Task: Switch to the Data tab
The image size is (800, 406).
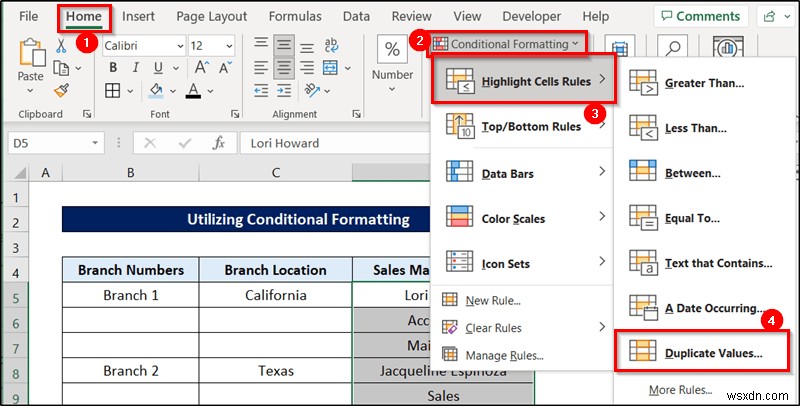Action: [x=356, y=16]
